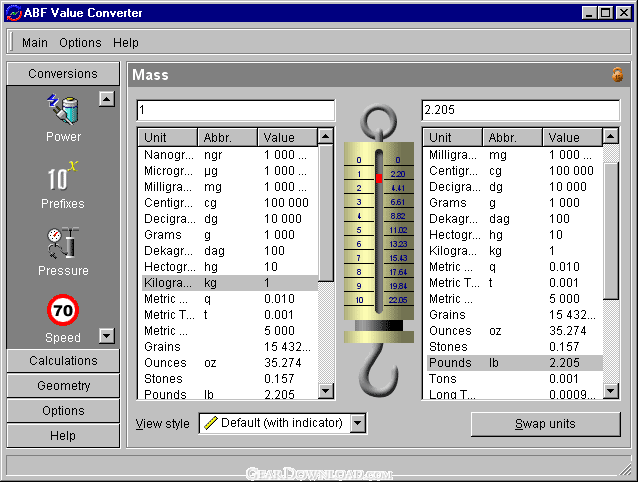The height and width of the screenshot is (482, 638).
Task: Select Stones row in right list
Action: point(513,347)
